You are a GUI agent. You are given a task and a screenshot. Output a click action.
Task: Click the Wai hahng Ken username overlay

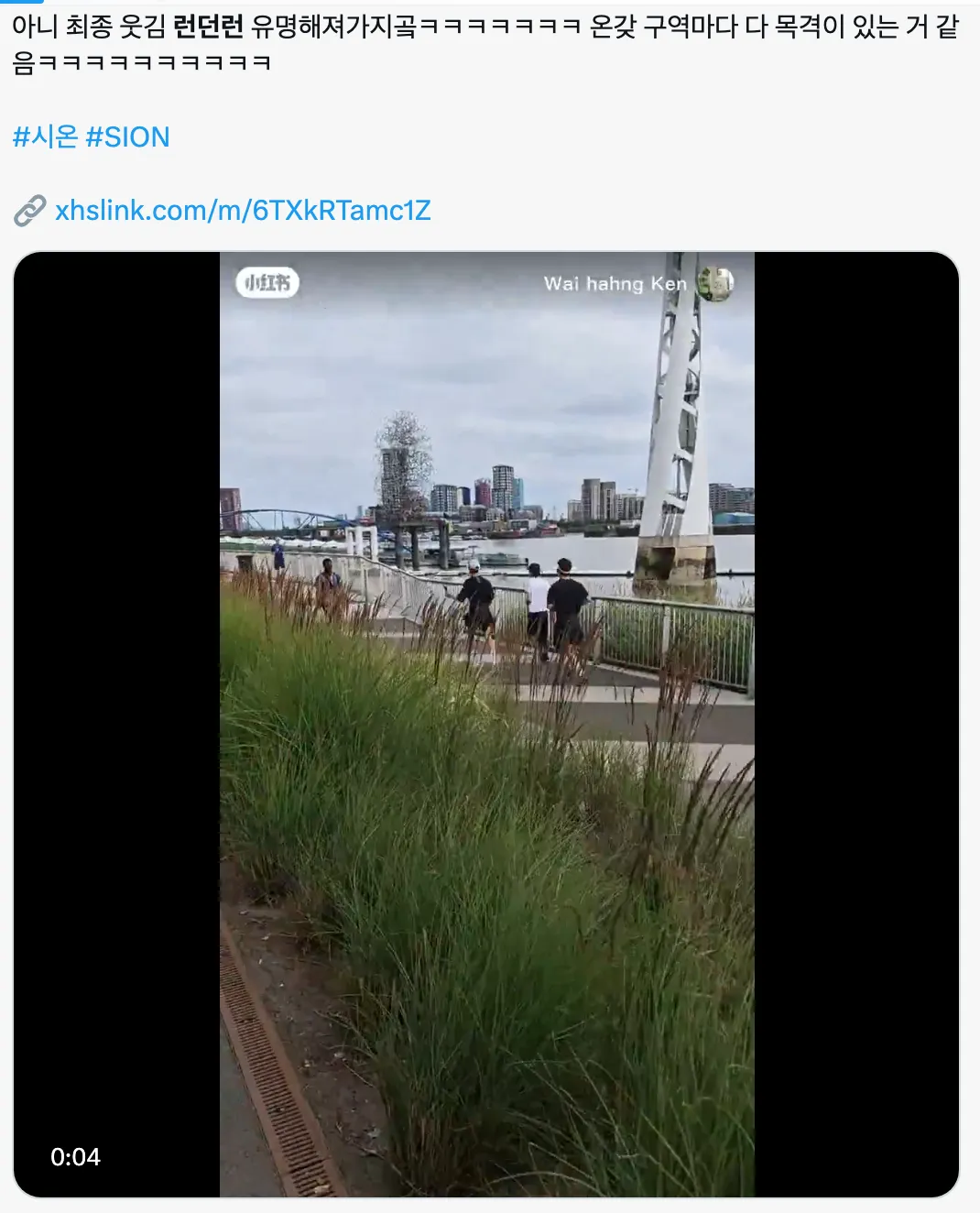[x=615, y=283]
